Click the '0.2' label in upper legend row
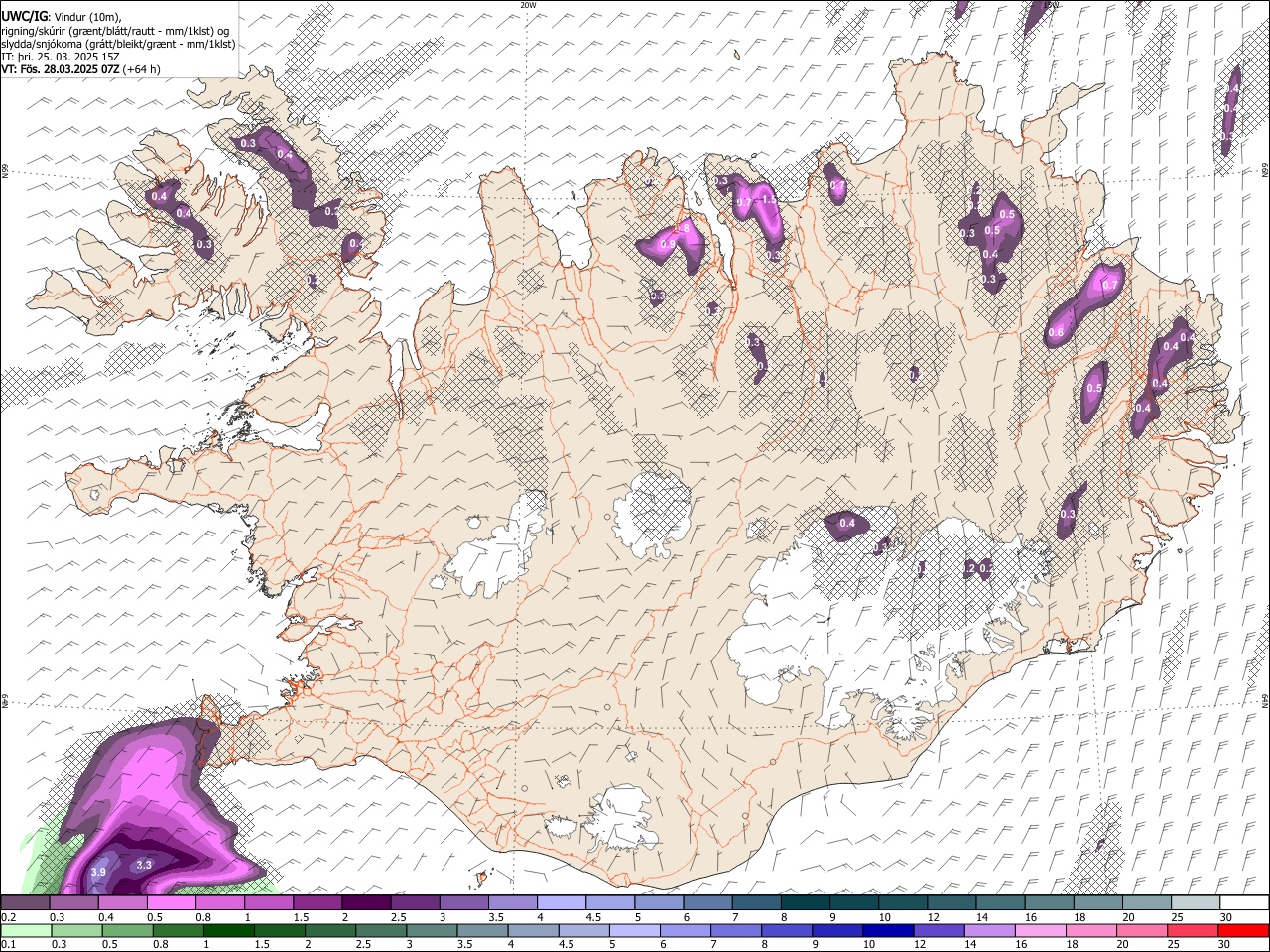The width and height of the screenshot is (1270, 952). click(x=8, y=917)
